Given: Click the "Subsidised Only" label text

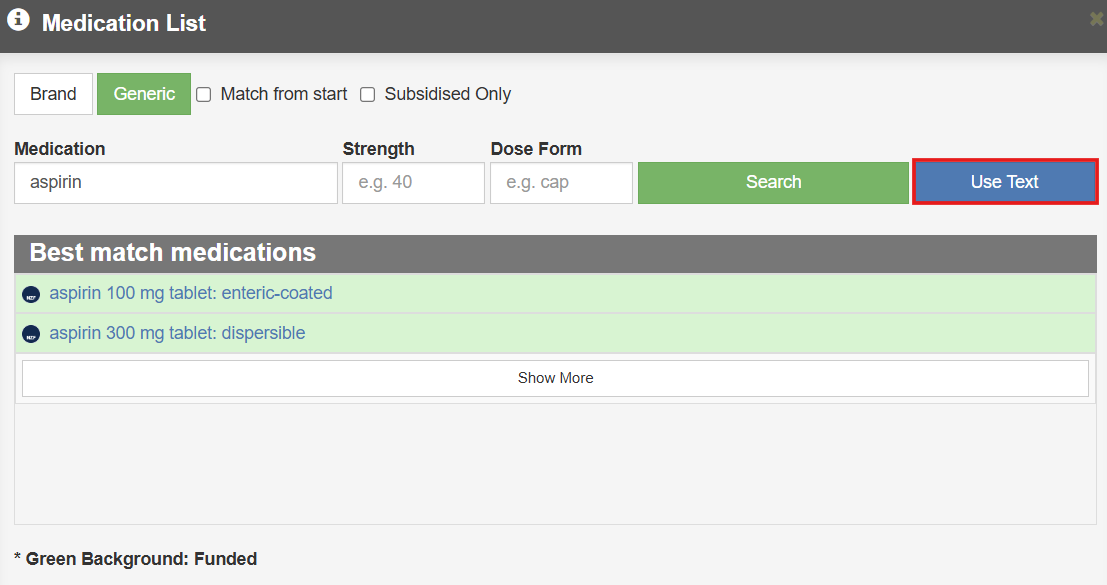Looking at the screenshot, I should (447, 94).
